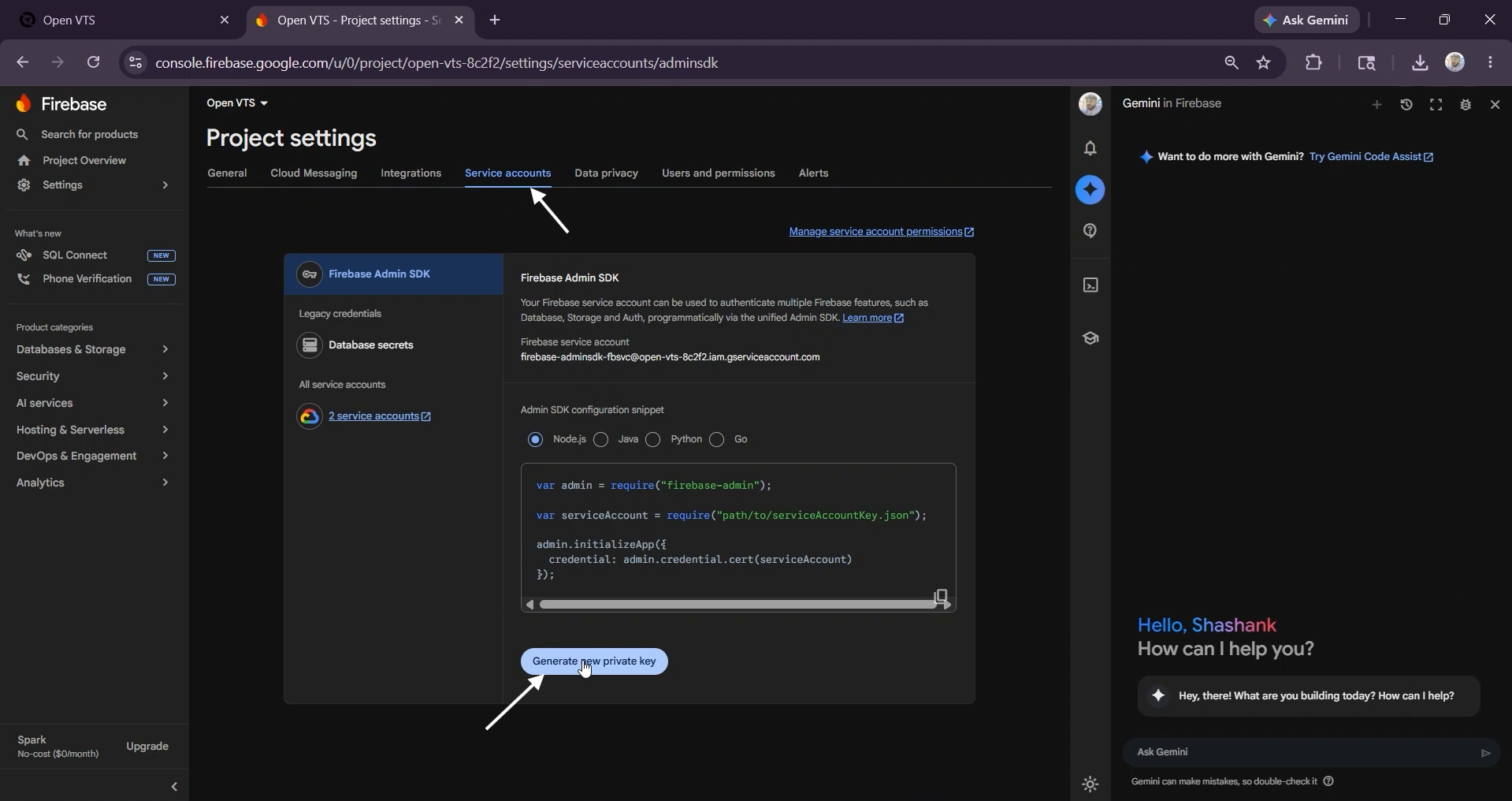The image size is (1512, 801).
Task: Click the snippet scrollbar right arrow
Action: pyautogui.click(x=948, y=605)
